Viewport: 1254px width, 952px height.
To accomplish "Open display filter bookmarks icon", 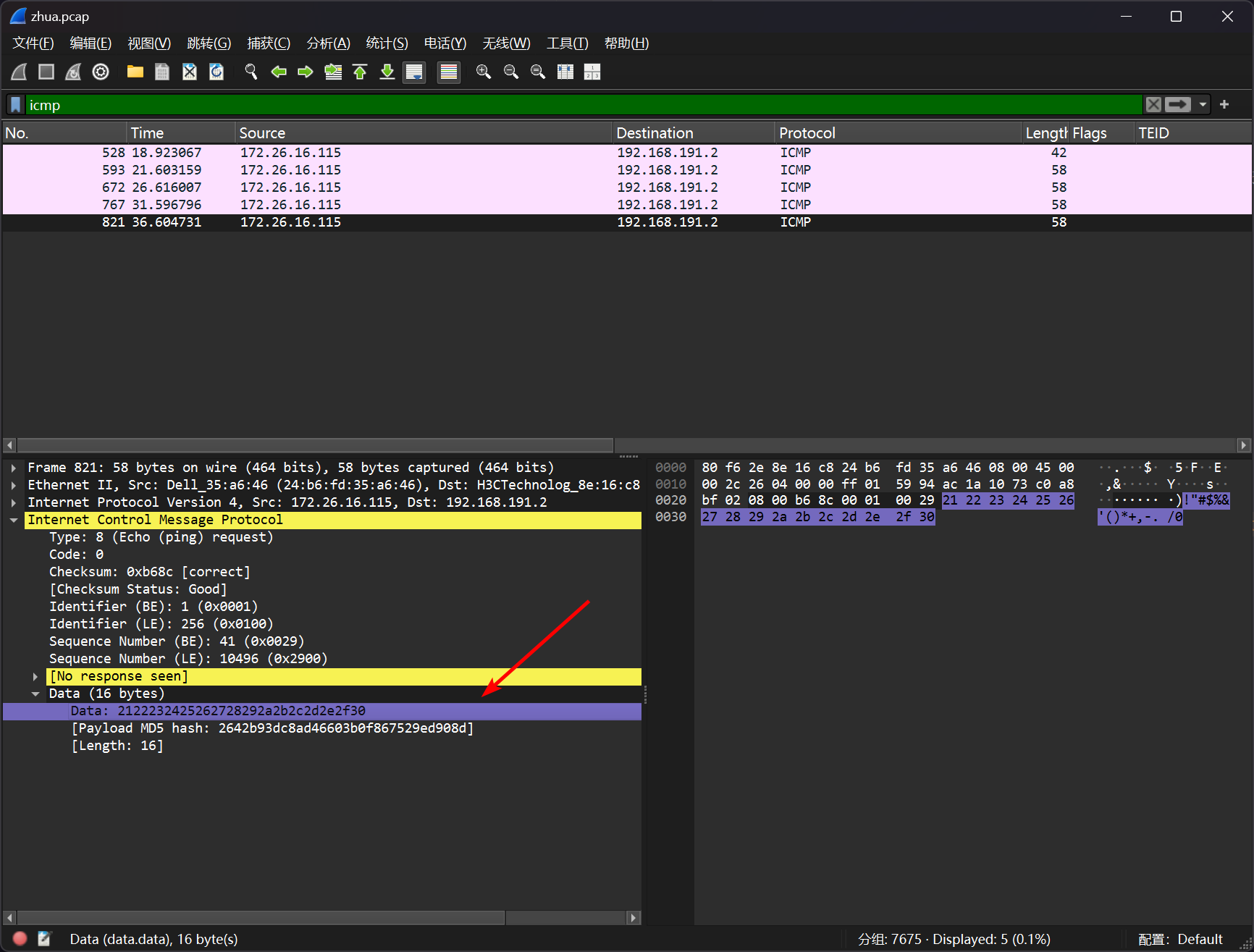I will [16, 105].
